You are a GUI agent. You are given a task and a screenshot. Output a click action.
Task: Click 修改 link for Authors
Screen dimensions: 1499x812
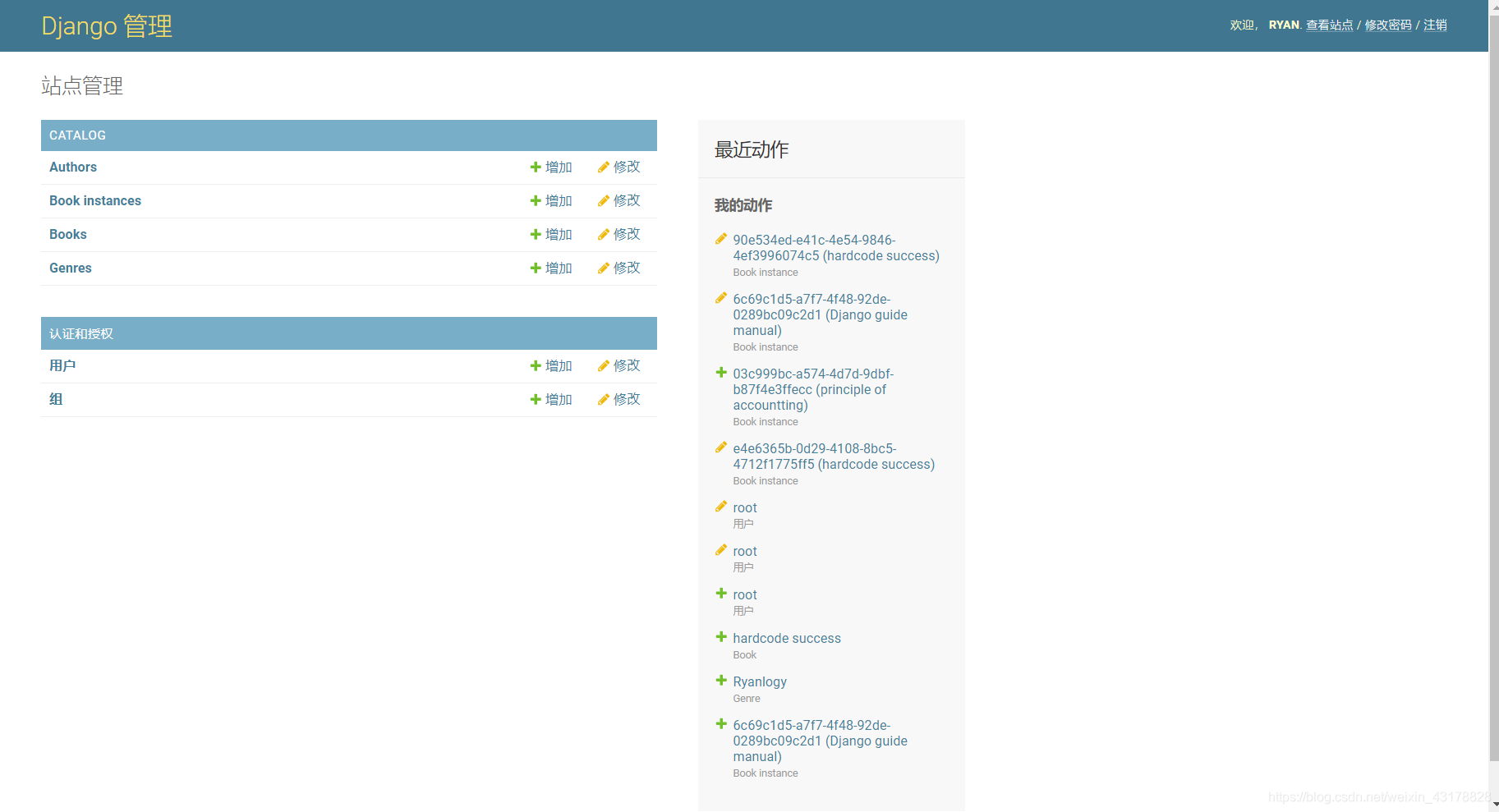[627, 167]
